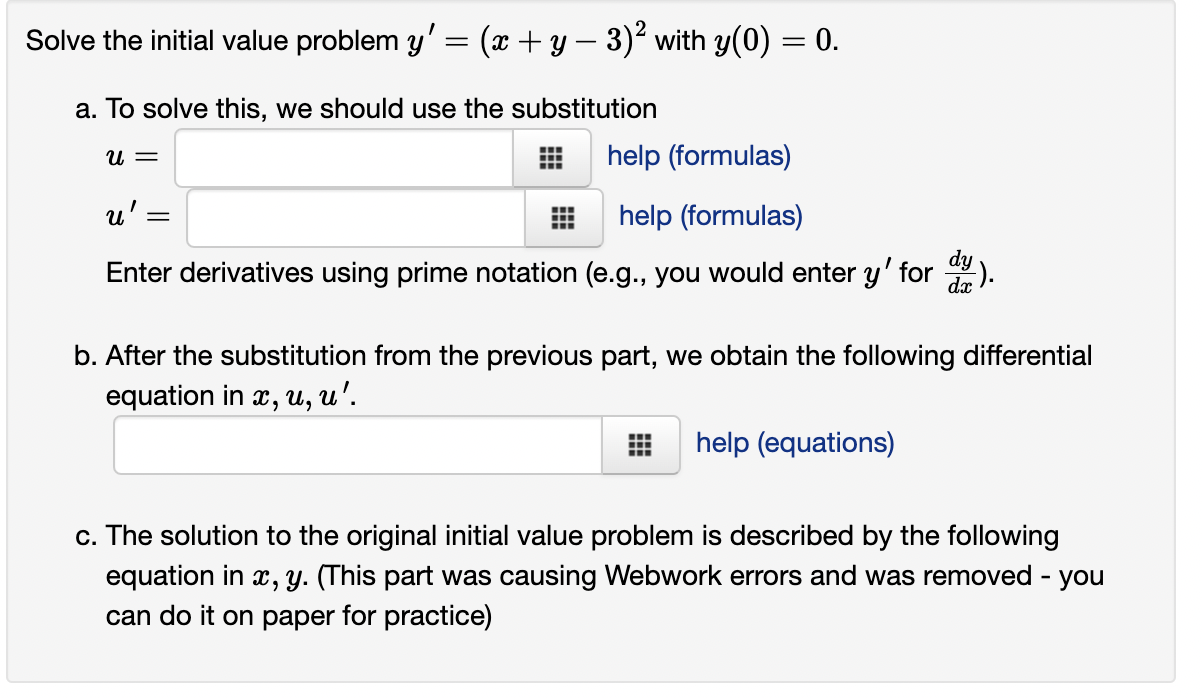Click help (formulas) next to the u' field
The image size is (1202, 698).
click(710, 216)
